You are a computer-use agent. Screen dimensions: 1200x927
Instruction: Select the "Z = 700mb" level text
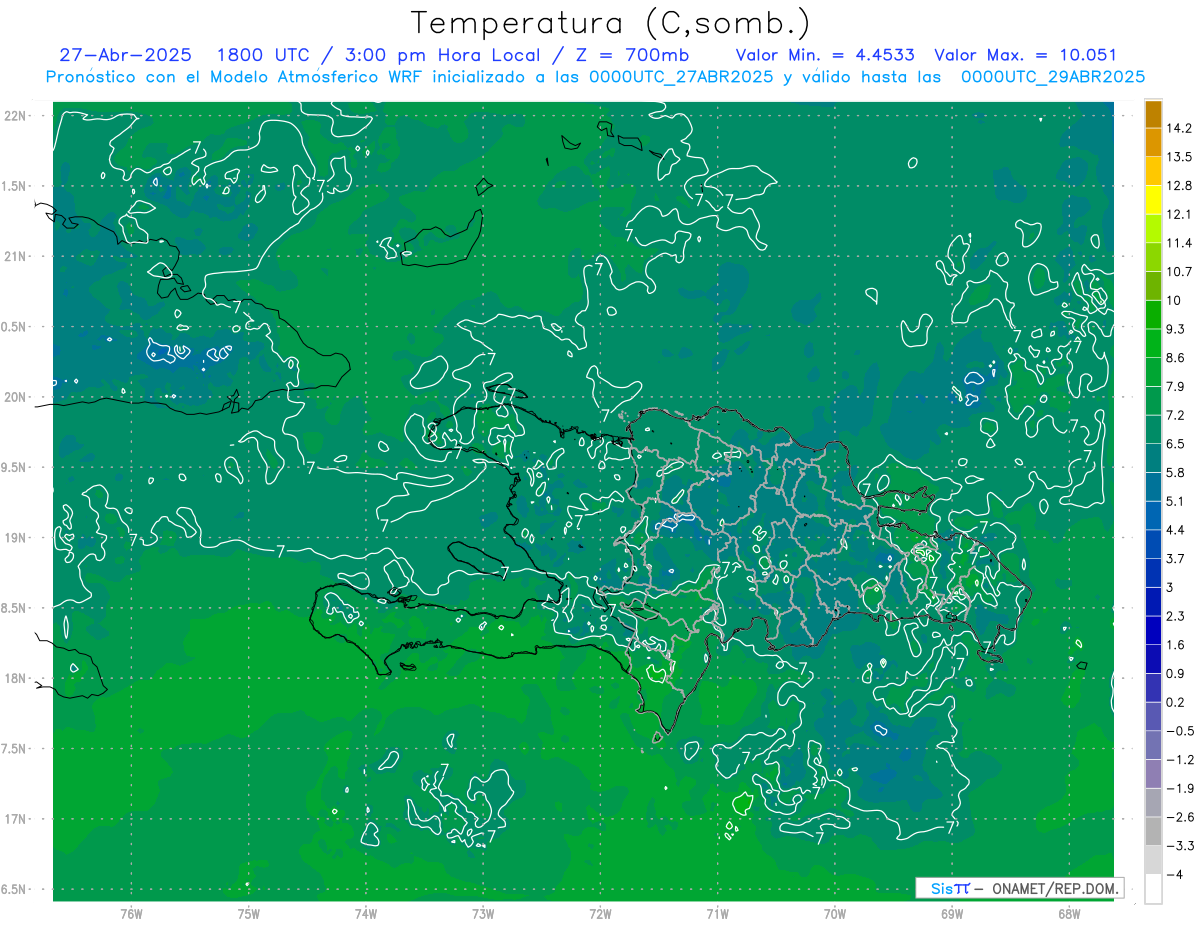click(x=627, y=55)
